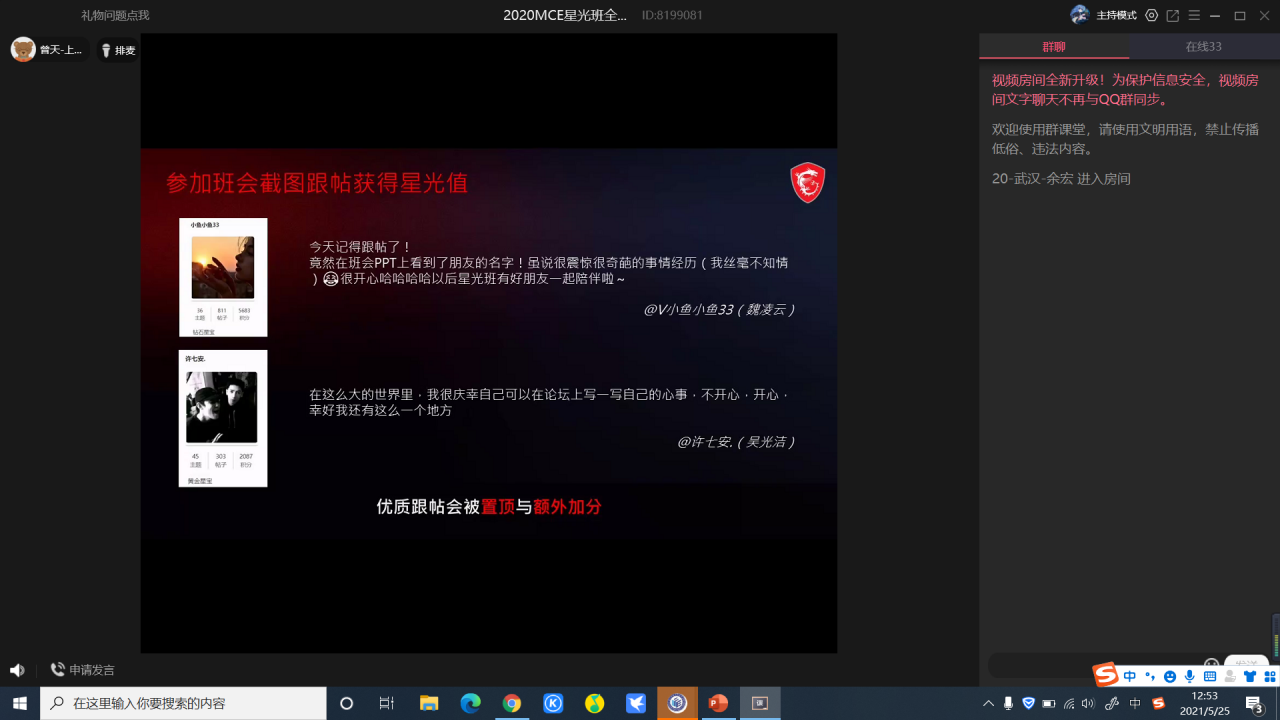Screen dimensions: 1280x720
Task: Open Sogou soft keyboard icon
Action: pyautogui.click(x=1210, y=677)
